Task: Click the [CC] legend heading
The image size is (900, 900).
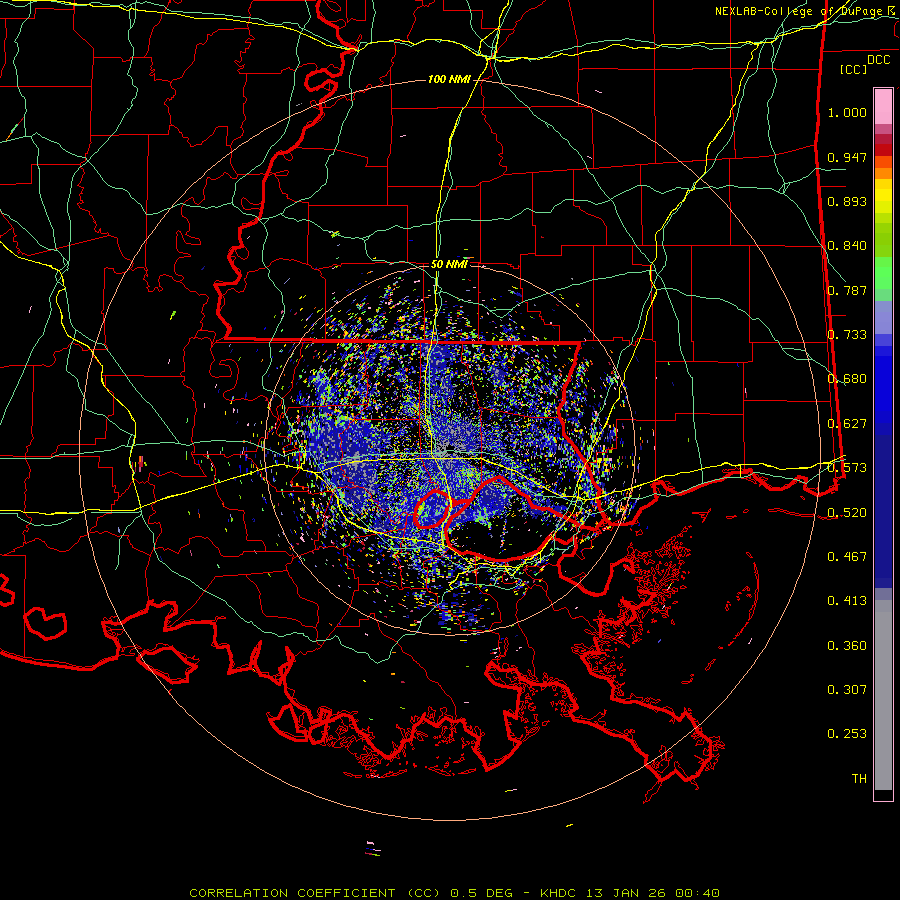Action: coord(854,69)
